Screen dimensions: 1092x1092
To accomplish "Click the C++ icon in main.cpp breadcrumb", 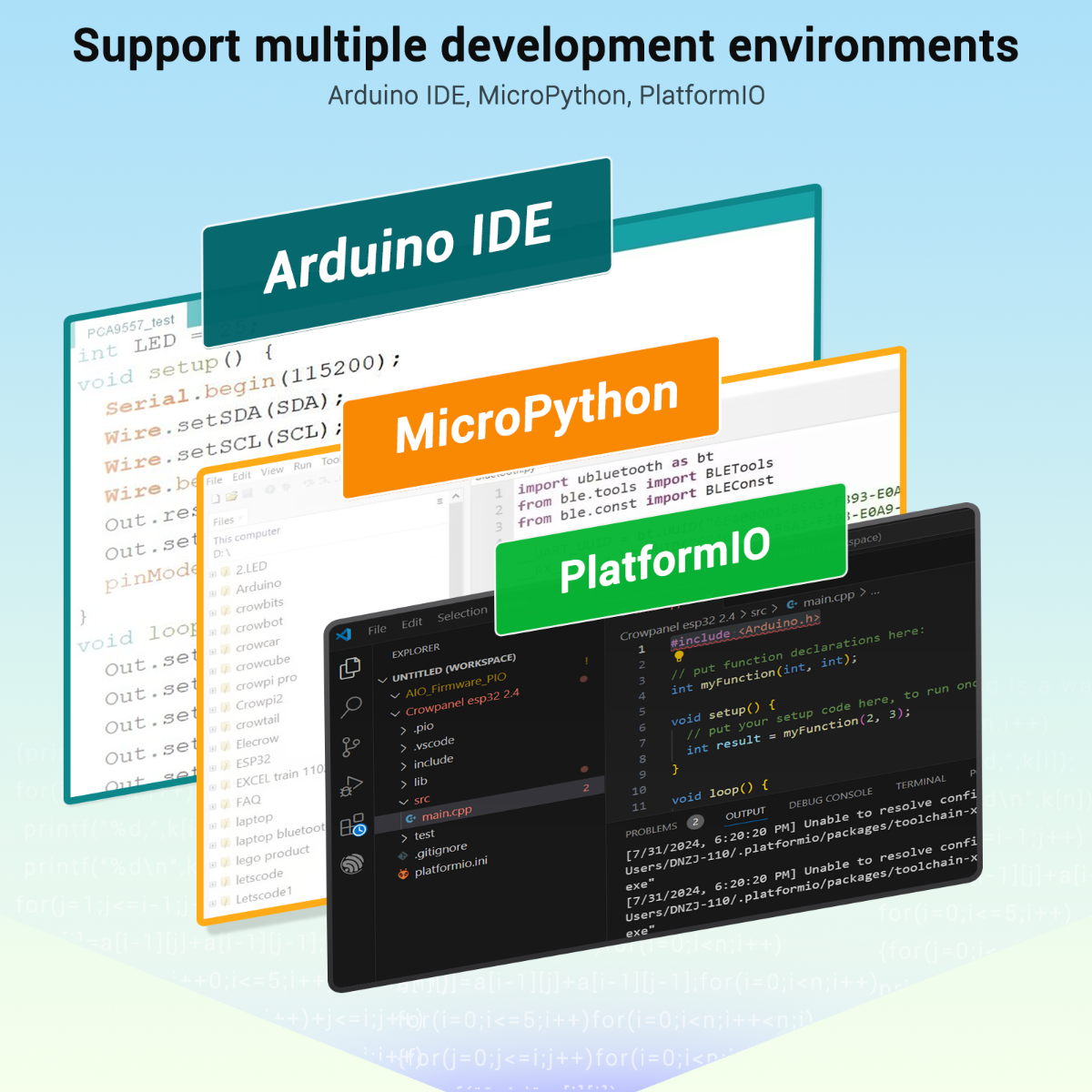I will click(792, 603).
